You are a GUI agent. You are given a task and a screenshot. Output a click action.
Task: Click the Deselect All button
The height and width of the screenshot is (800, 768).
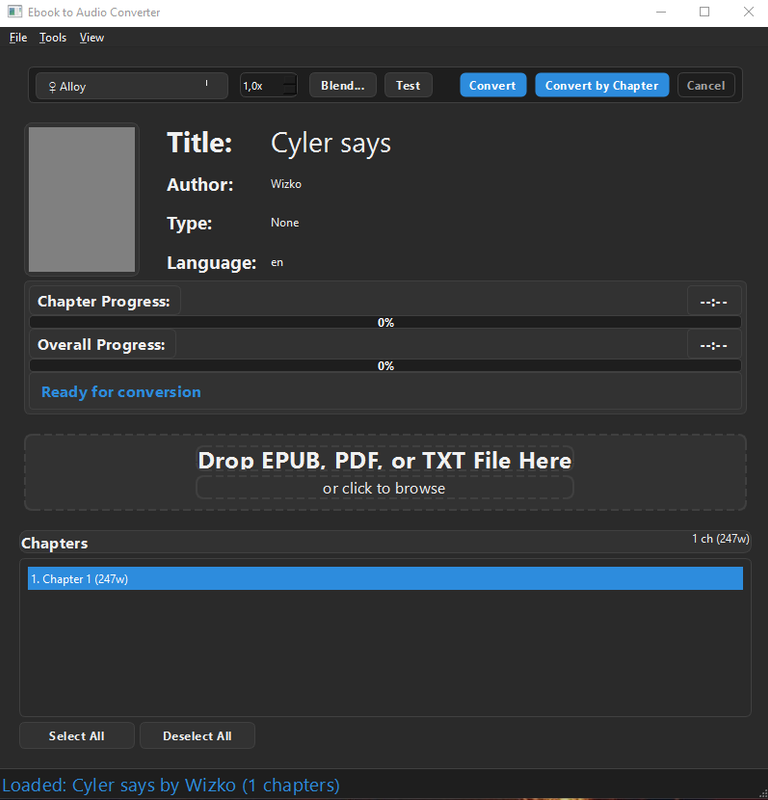tap(197, 736)
